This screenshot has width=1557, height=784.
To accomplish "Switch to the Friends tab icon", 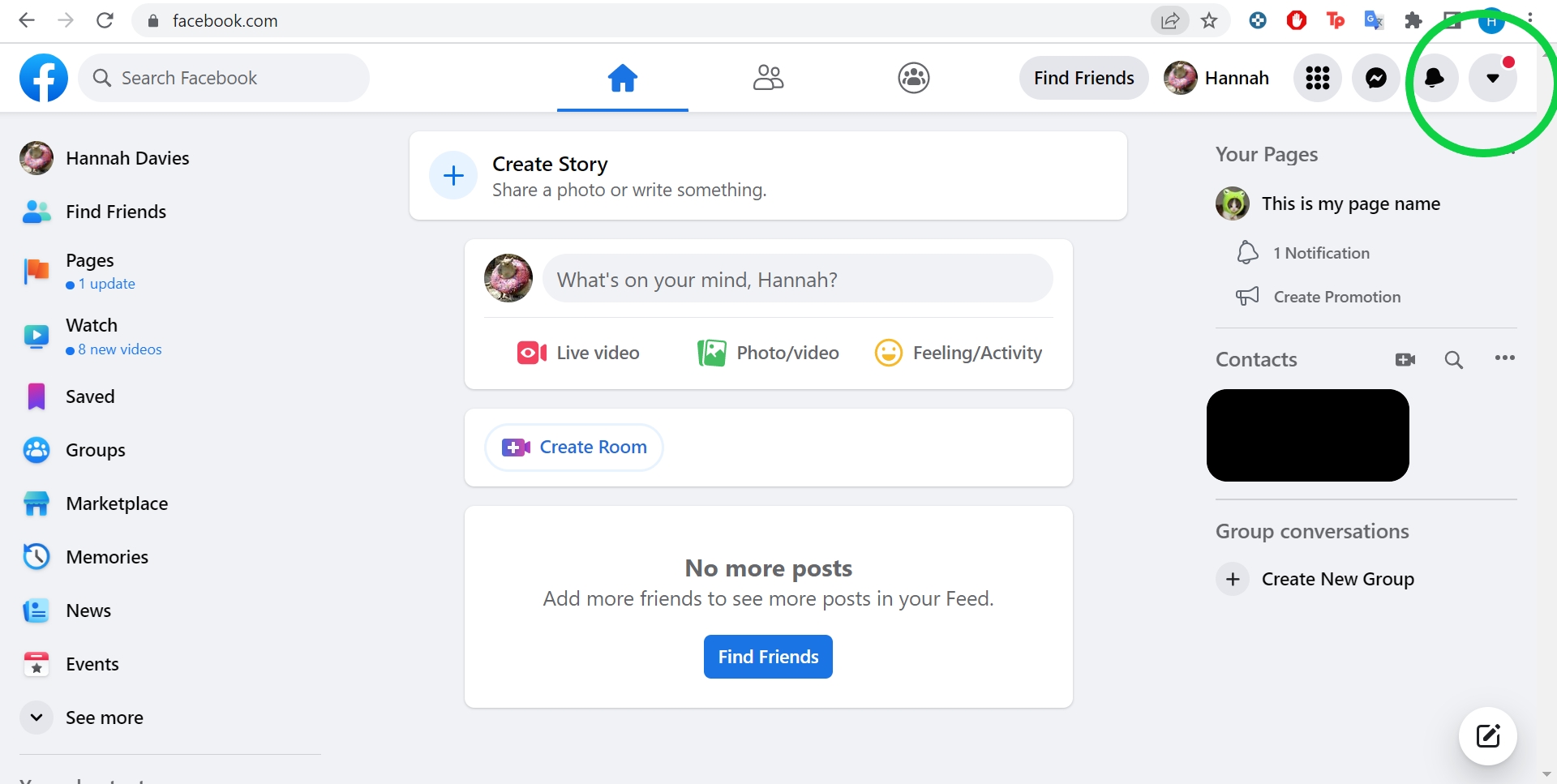I will [768, 78].
